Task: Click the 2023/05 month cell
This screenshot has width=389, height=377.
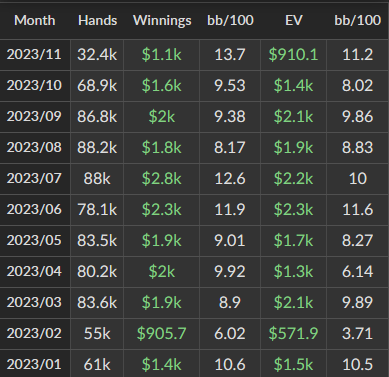Action: tap(34, 241)
